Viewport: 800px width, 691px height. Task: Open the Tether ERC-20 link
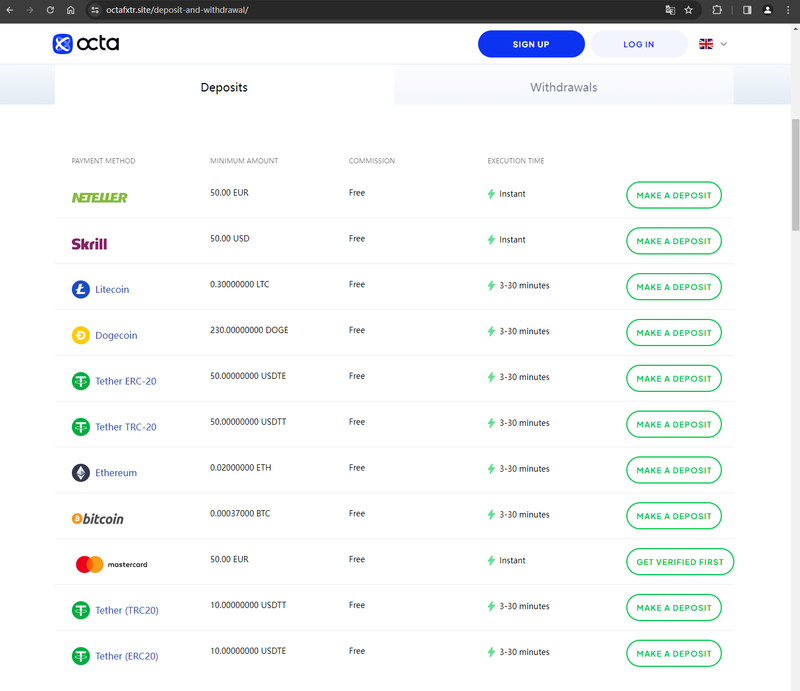[126, 381]
